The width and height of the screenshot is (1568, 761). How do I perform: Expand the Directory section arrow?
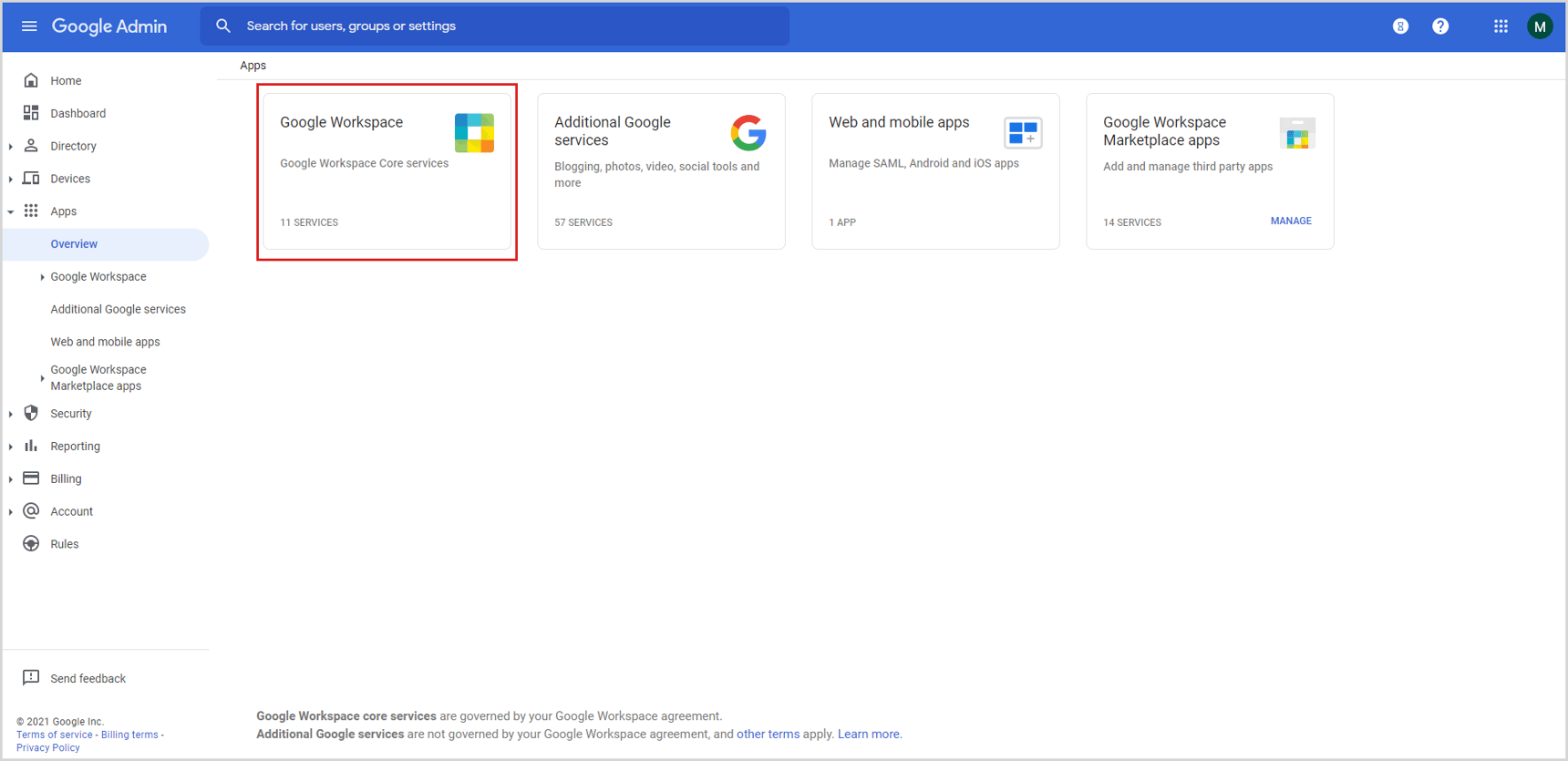click(11, 147)
